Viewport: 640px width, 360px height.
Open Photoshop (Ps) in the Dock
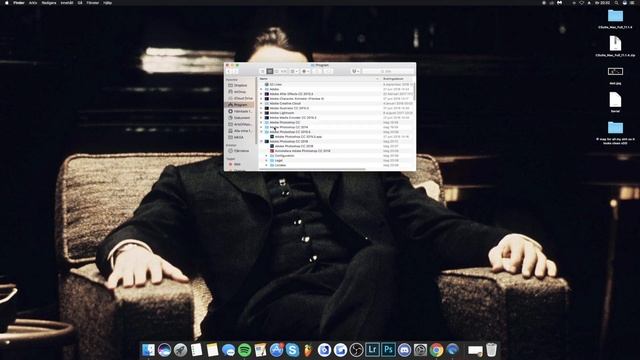[x=388, y=350]
